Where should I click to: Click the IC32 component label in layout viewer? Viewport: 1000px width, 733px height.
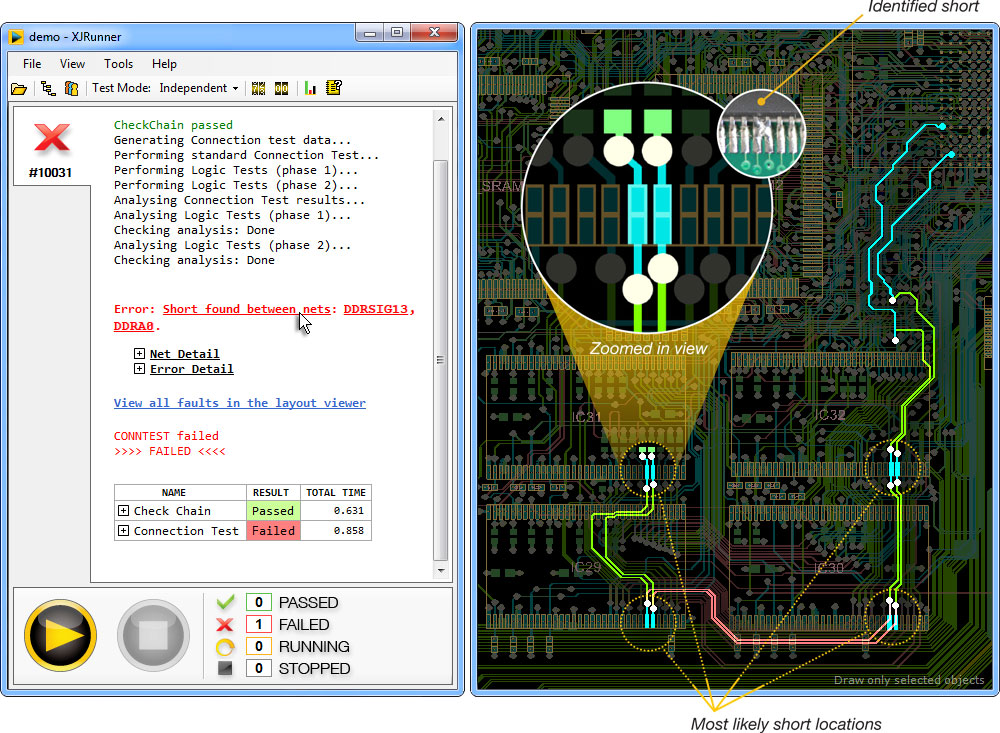pyautogui.click(x=830, y=415)
